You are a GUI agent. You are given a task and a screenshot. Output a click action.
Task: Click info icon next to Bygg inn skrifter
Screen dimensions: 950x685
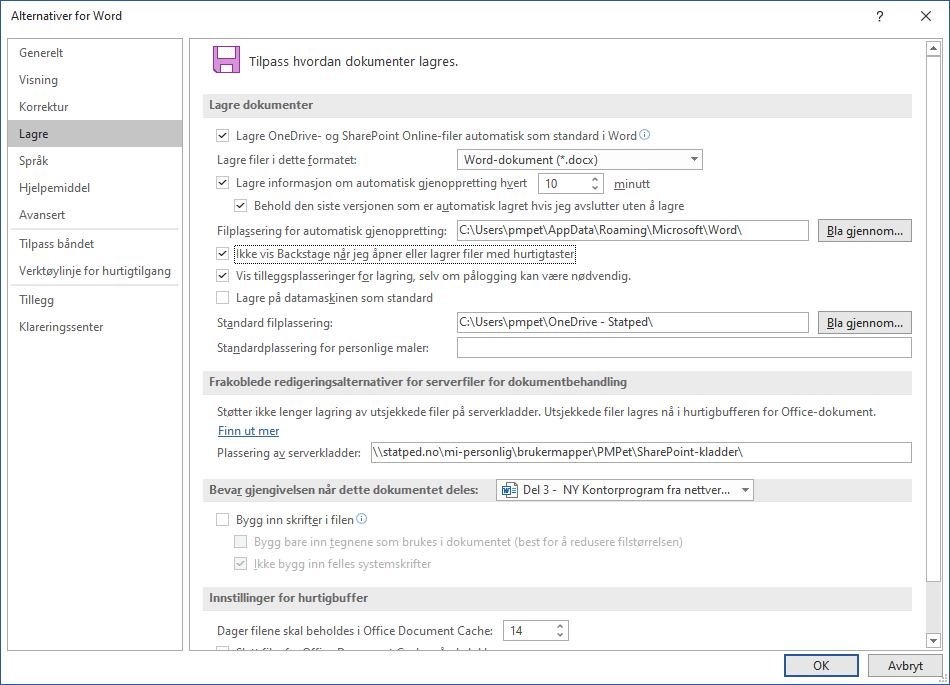pyautogui.click(x=362, y=519)
